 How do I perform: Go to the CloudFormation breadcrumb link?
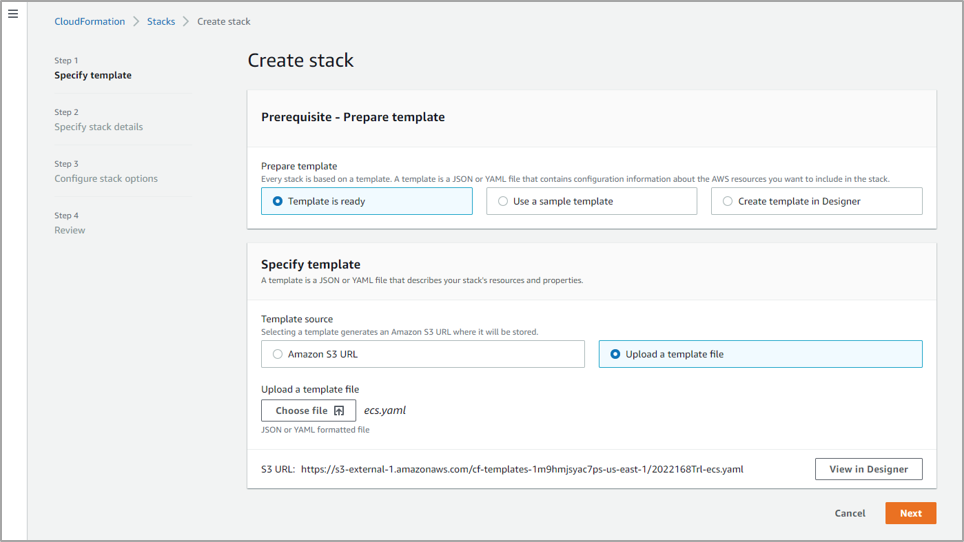[x=89, y=22]
